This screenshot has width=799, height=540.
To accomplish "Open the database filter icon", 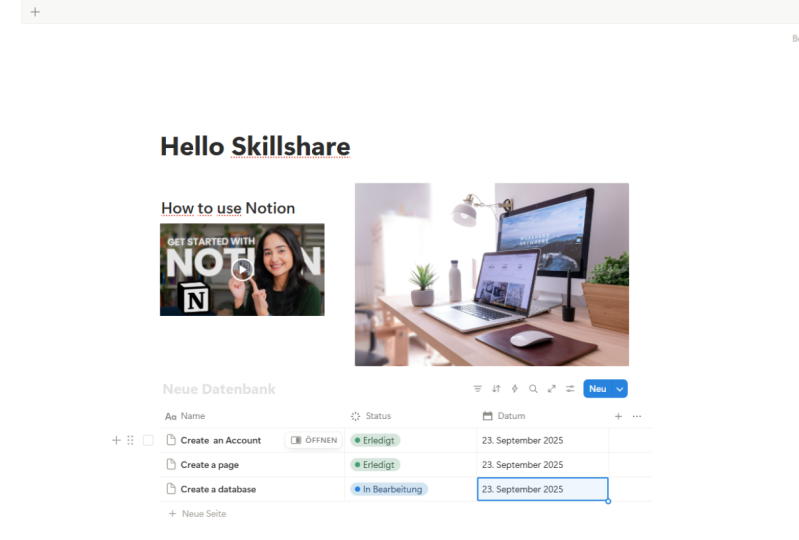I will click(x=477, y=389).
